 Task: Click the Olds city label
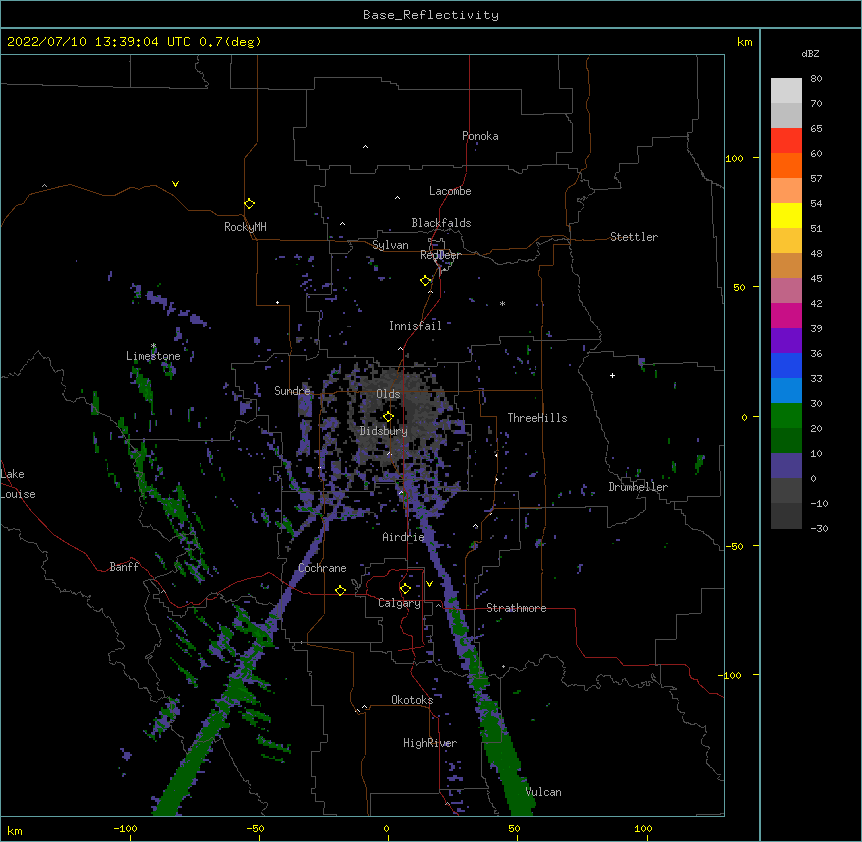coord(388,394)
